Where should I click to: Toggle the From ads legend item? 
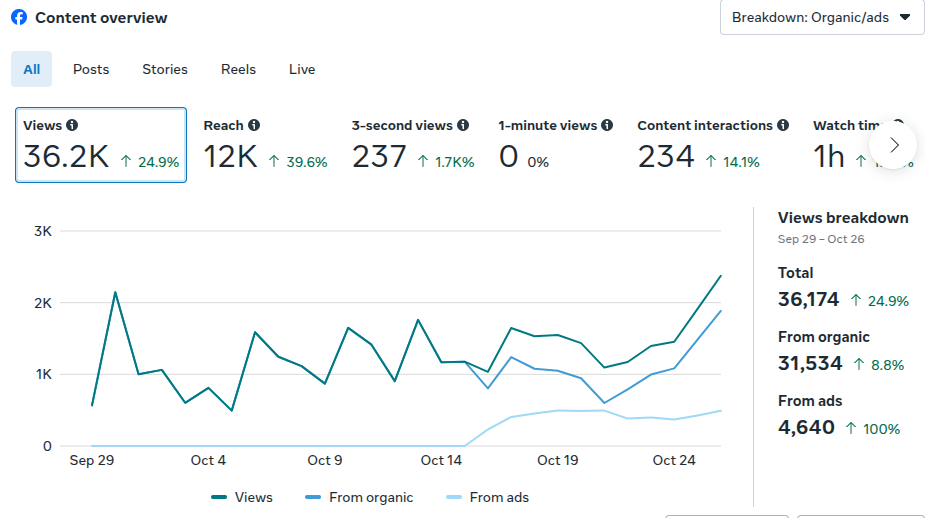(487, 497)
